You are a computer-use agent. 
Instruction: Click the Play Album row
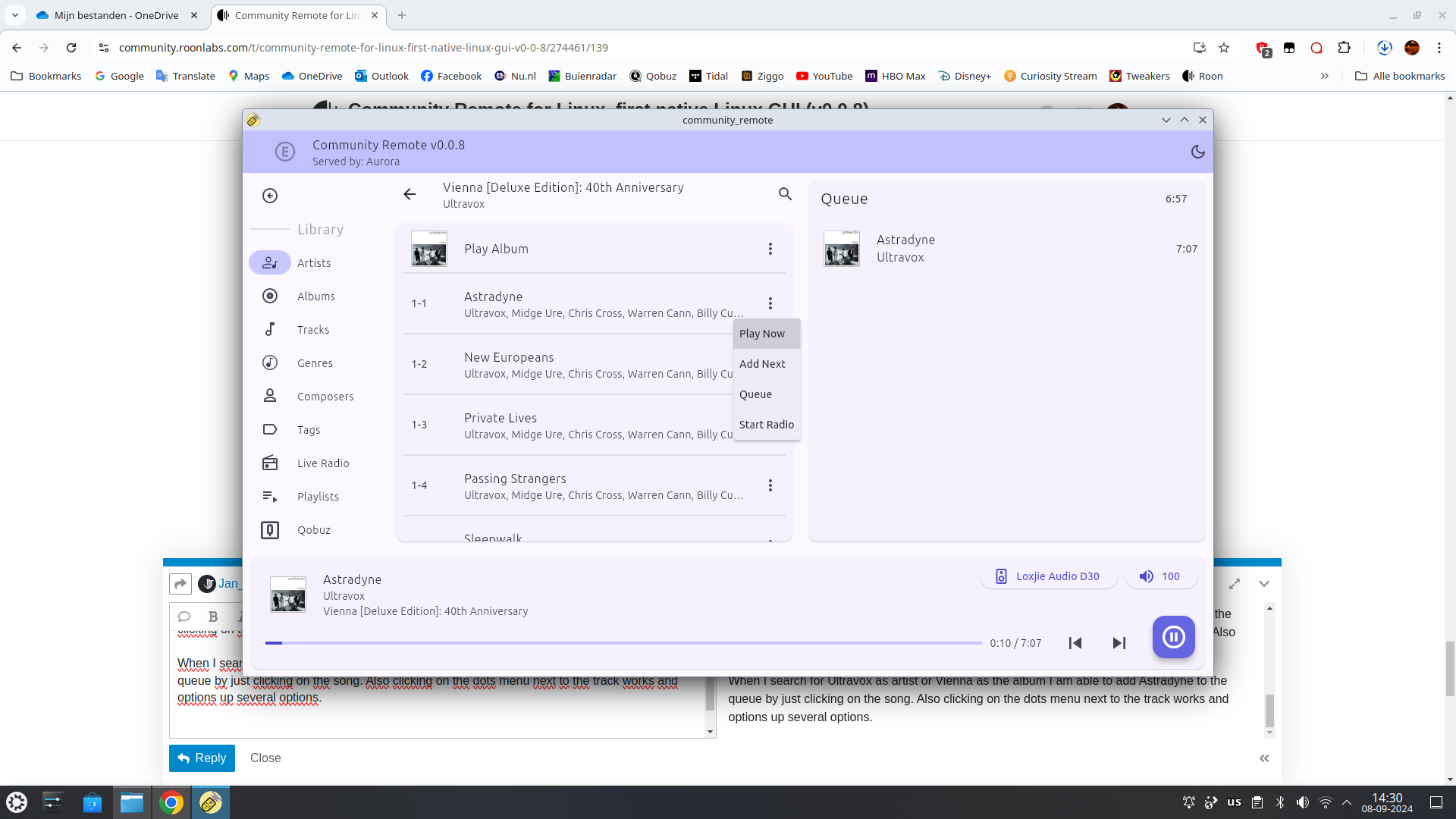tap(594, 249)
